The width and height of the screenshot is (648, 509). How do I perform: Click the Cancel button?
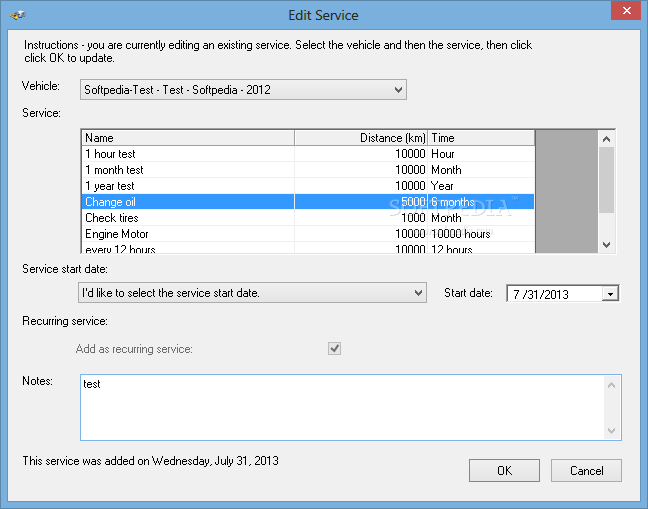coord(586,471)
